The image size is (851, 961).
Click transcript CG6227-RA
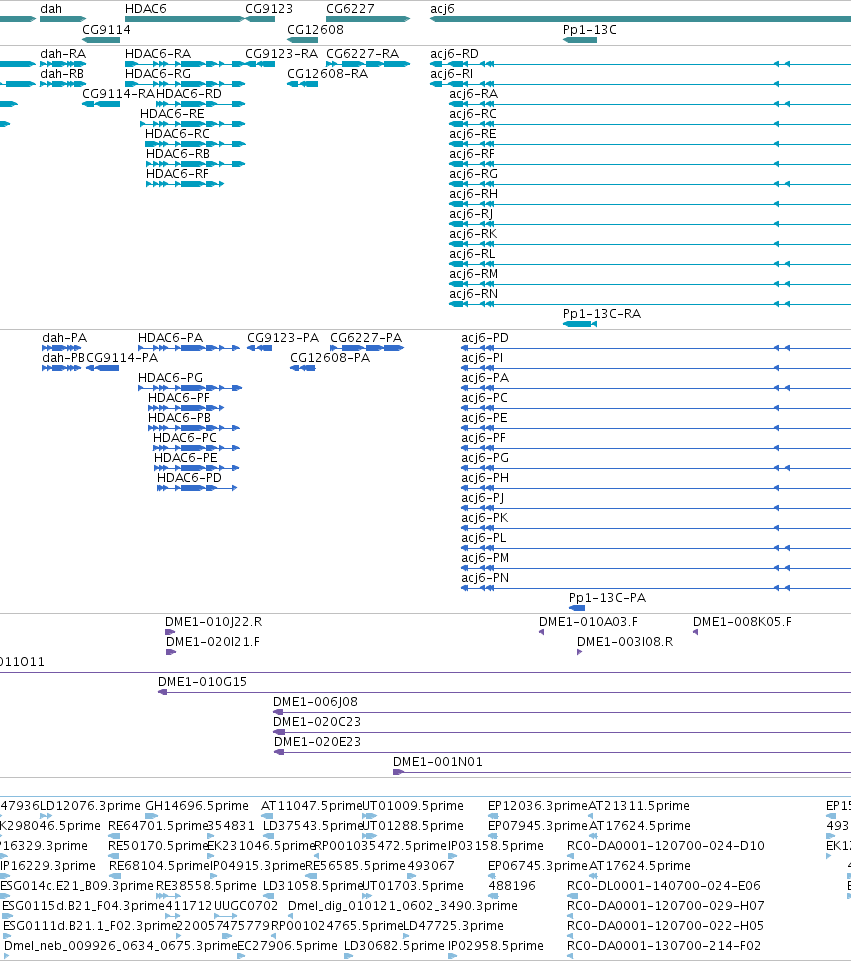363,54
